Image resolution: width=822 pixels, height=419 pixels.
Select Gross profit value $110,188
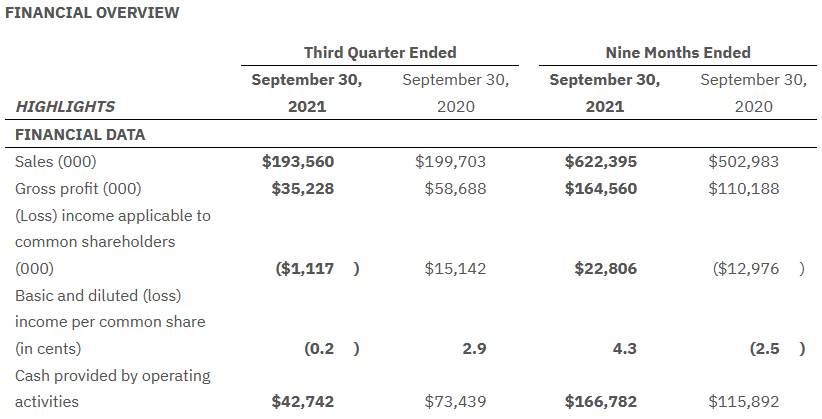coord(743,188)
